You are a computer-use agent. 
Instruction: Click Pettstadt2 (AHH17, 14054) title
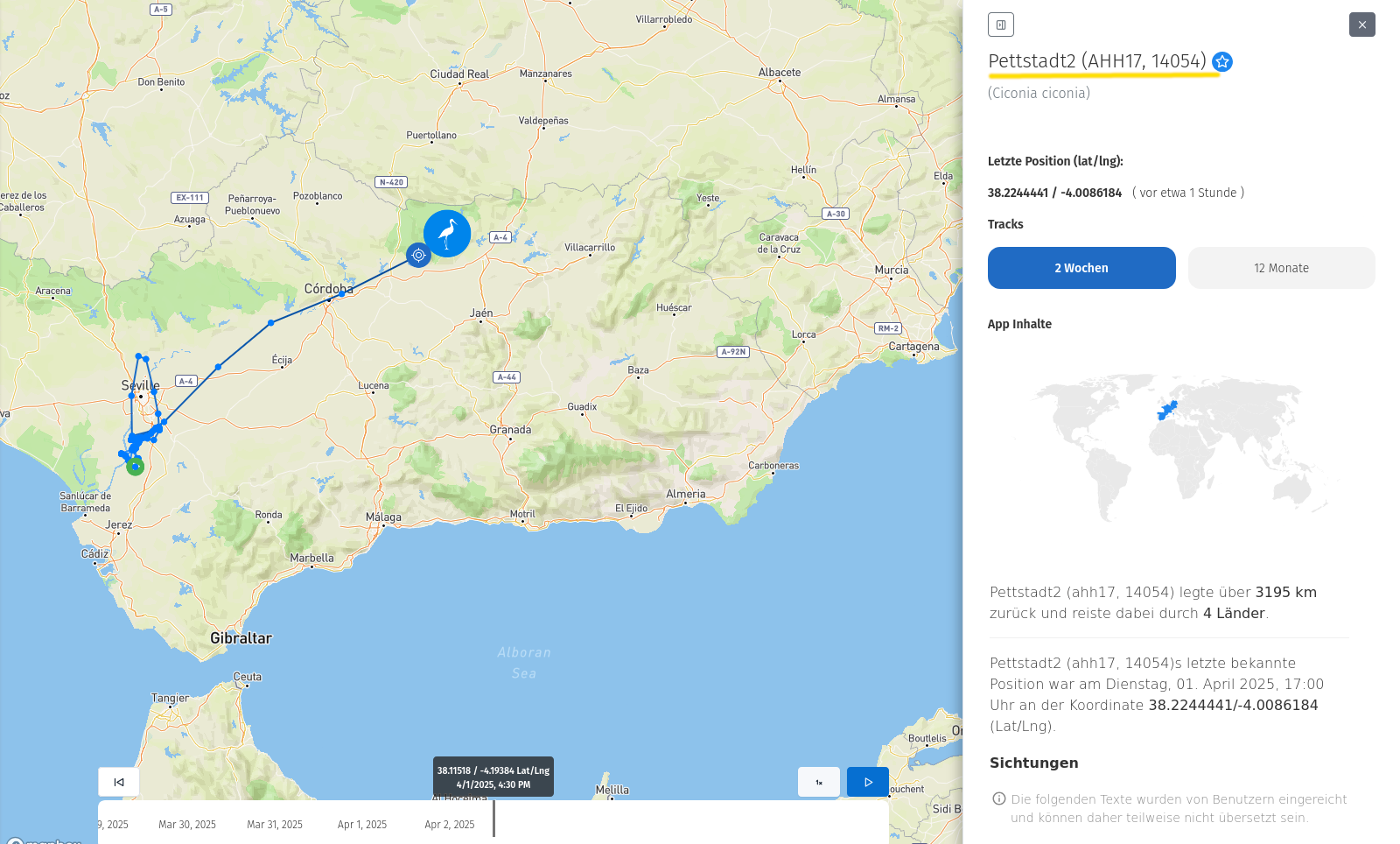pos(1097,61)
